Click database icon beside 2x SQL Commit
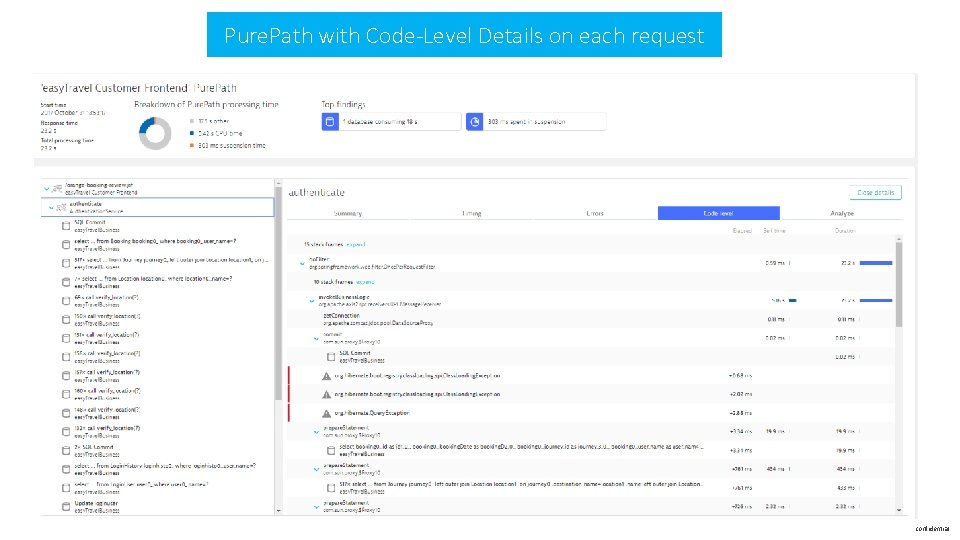The image size is (960, 540). [66, 451]
